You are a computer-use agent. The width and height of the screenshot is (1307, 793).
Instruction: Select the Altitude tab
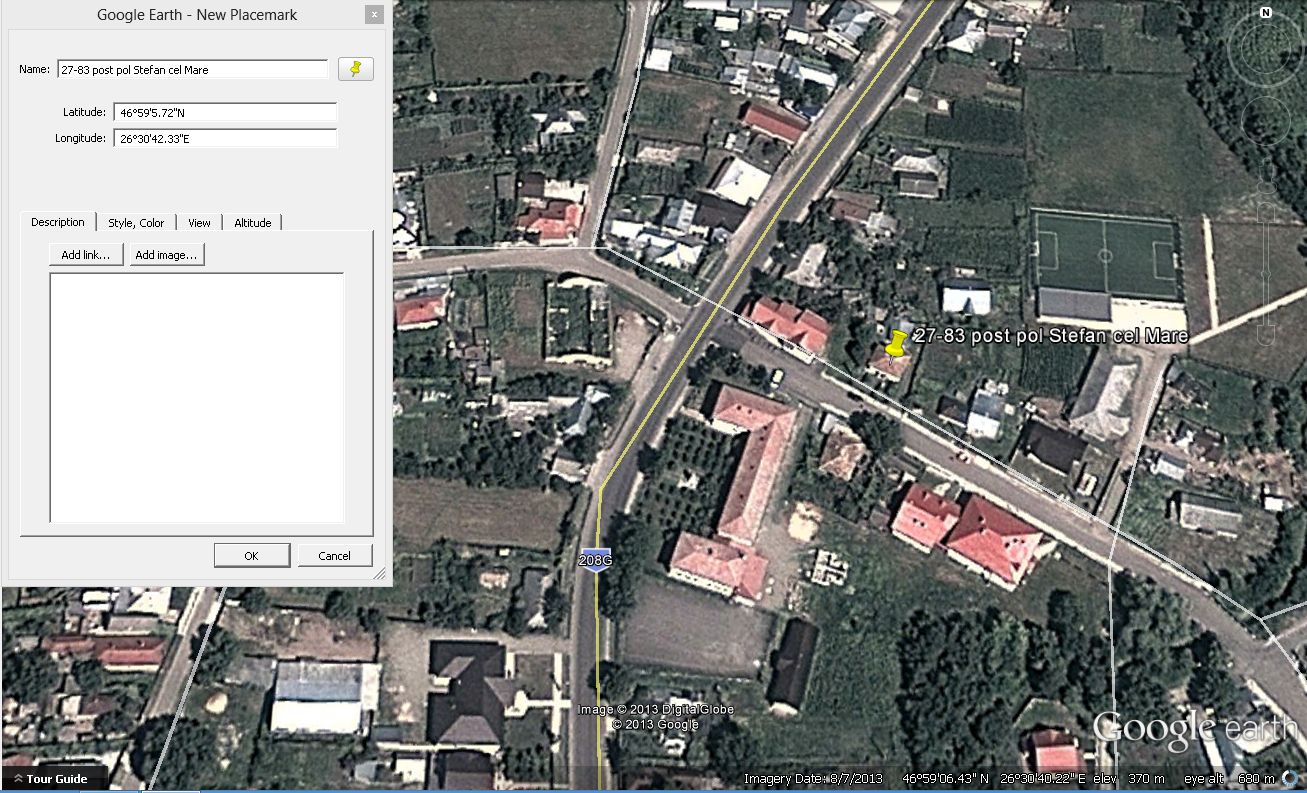point(252,223)
